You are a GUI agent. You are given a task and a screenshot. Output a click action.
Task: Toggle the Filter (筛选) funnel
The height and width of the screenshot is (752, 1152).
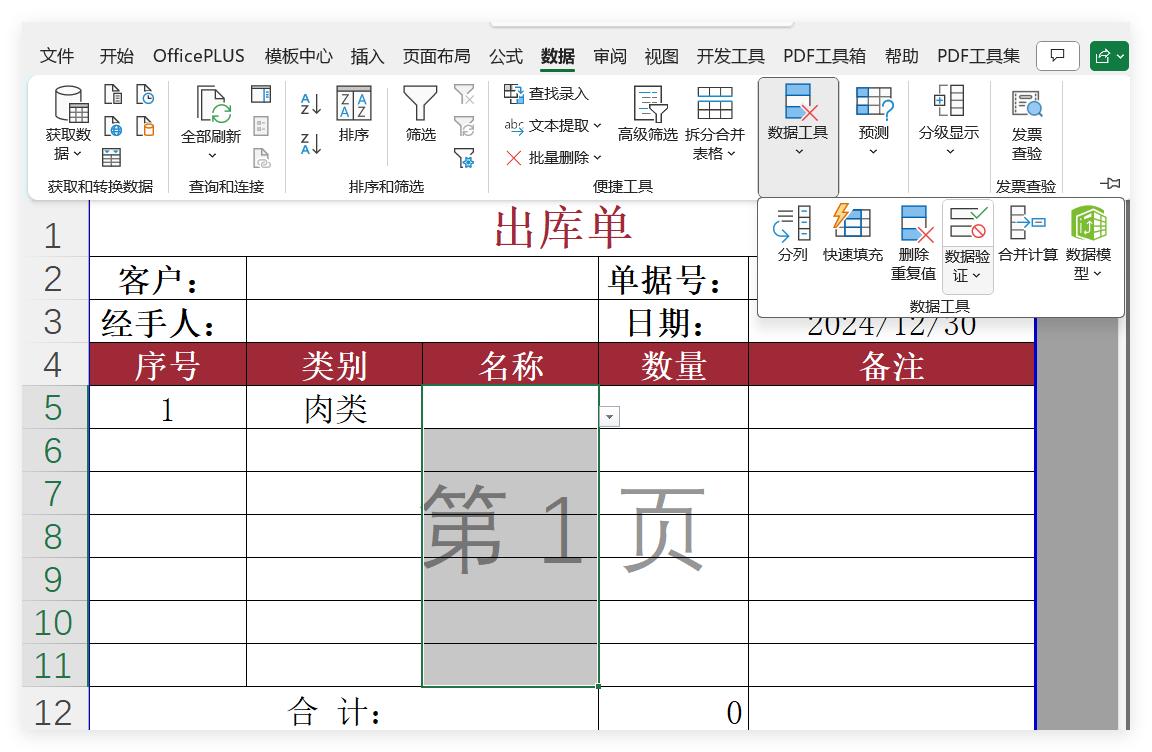(x=420, y=114)
